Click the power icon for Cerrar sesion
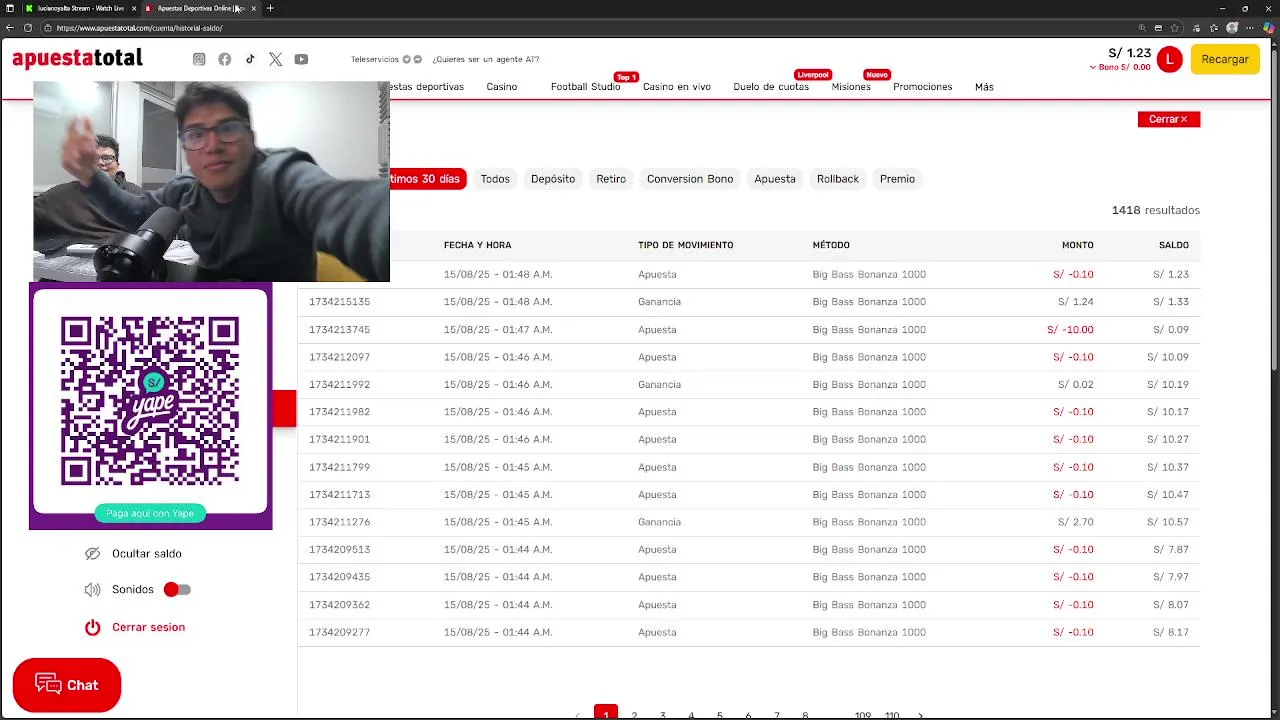1280x720 pixels. coord(93,627)
